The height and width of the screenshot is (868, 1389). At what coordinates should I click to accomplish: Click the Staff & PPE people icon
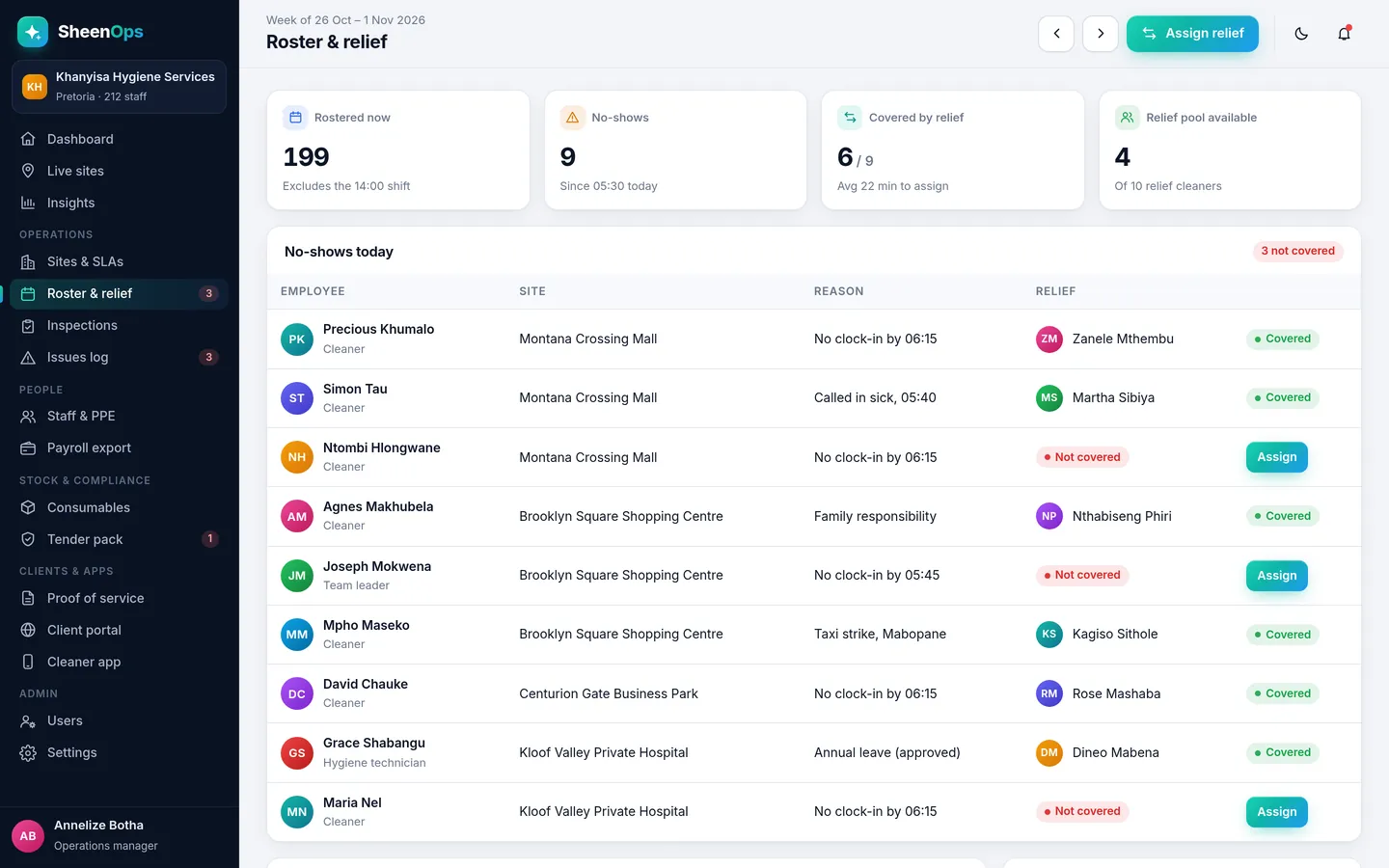[x=28, y=417]
